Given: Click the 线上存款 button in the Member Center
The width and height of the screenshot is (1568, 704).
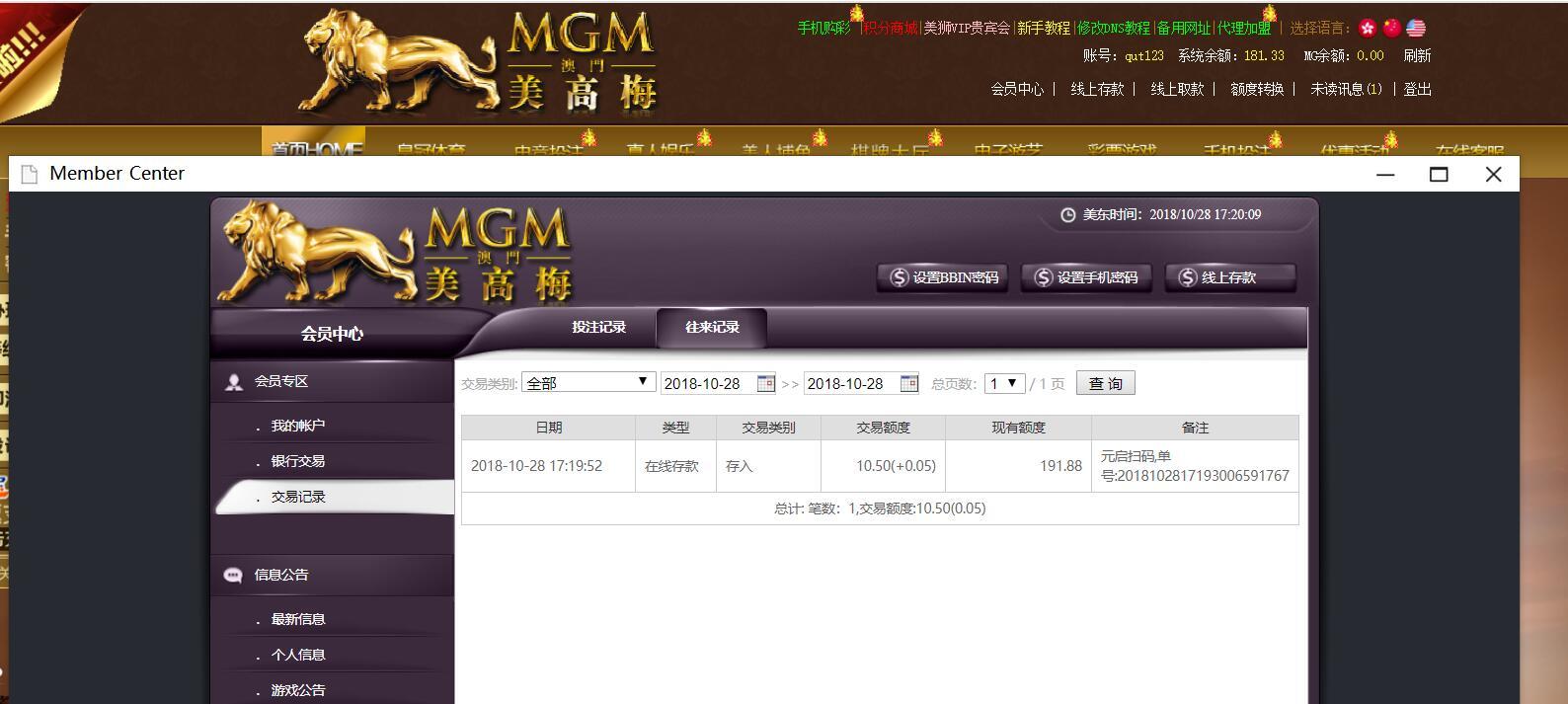Looking at the screenshot, I should 1230,277.
